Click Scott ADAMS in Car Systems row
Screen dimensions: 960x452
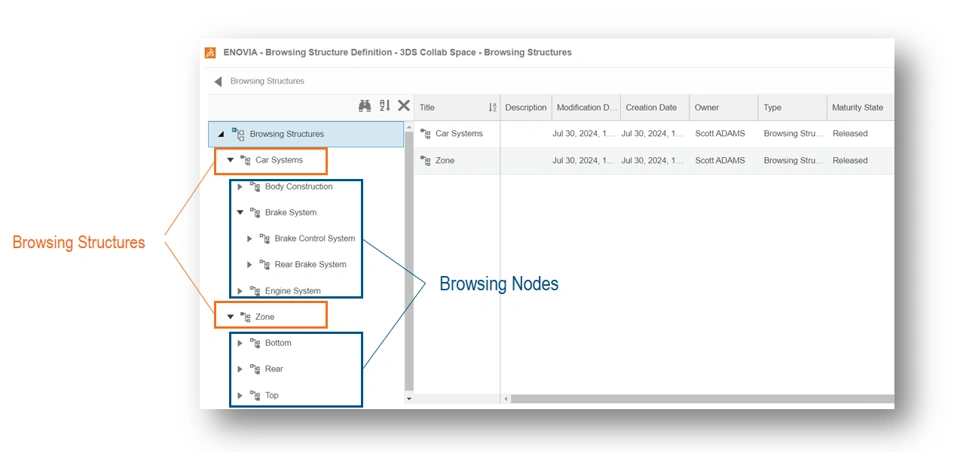click(720, 134)
